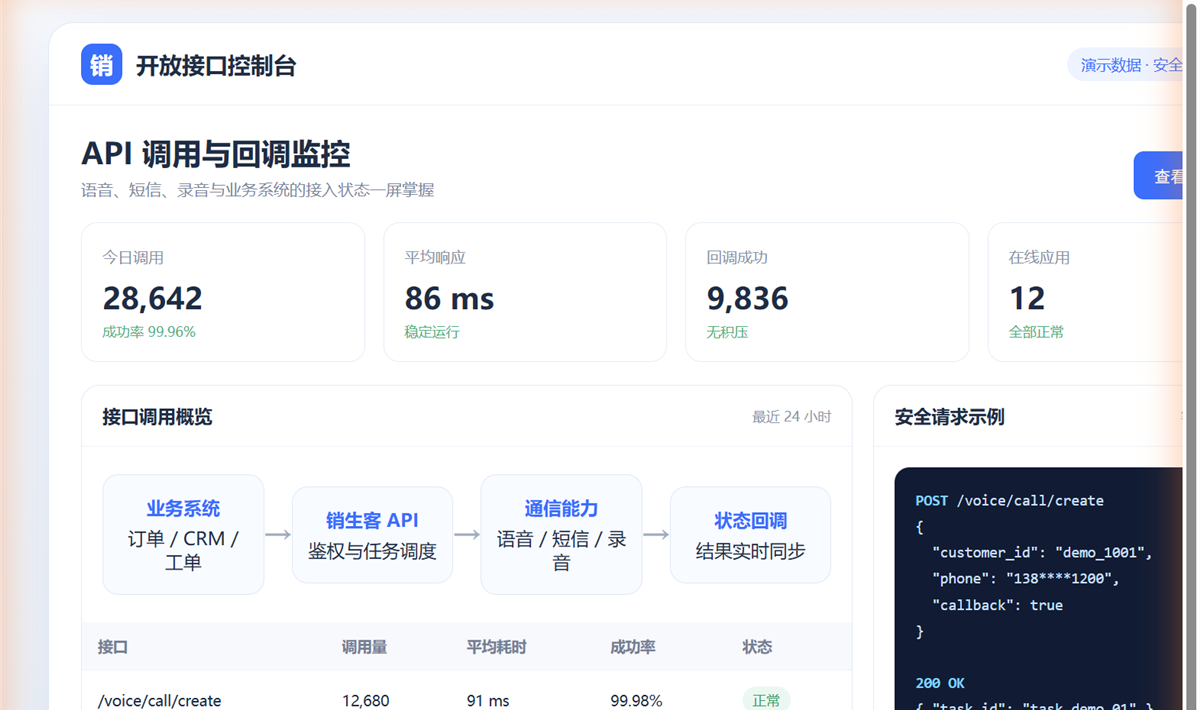Click the 回调成功 card label
This screenshot has width=1200, height=710.
(x=737, y=257)
